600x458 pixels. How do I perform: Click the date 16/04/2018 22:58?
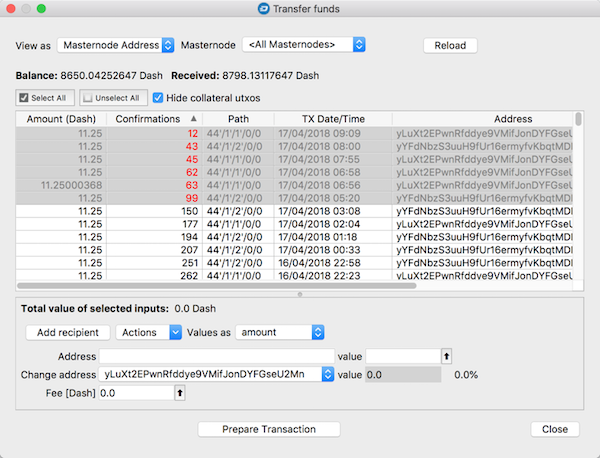click(319, 263)
